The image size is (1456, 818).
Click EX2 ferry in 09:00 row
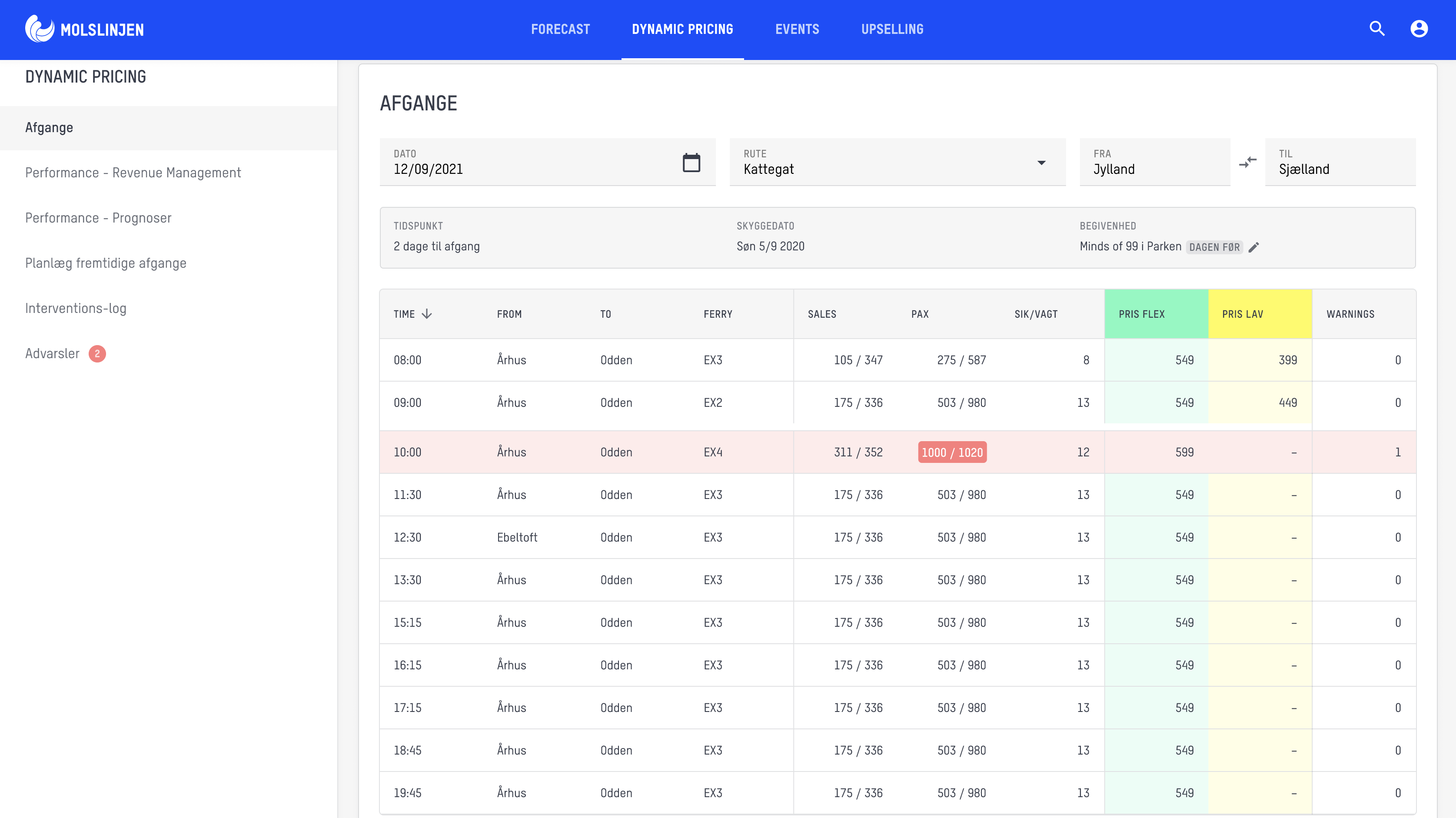tap(713, 402)
